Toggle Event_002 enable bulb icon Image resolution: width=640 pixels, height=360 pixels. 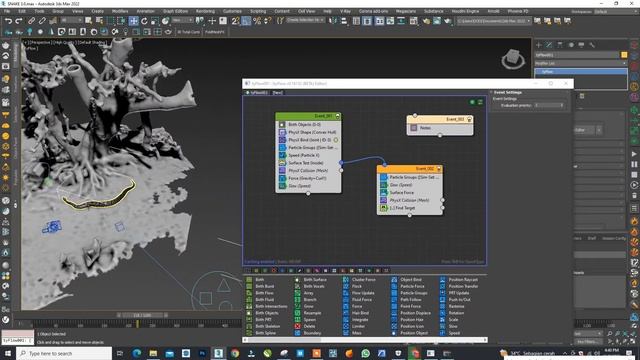(439, 169)
